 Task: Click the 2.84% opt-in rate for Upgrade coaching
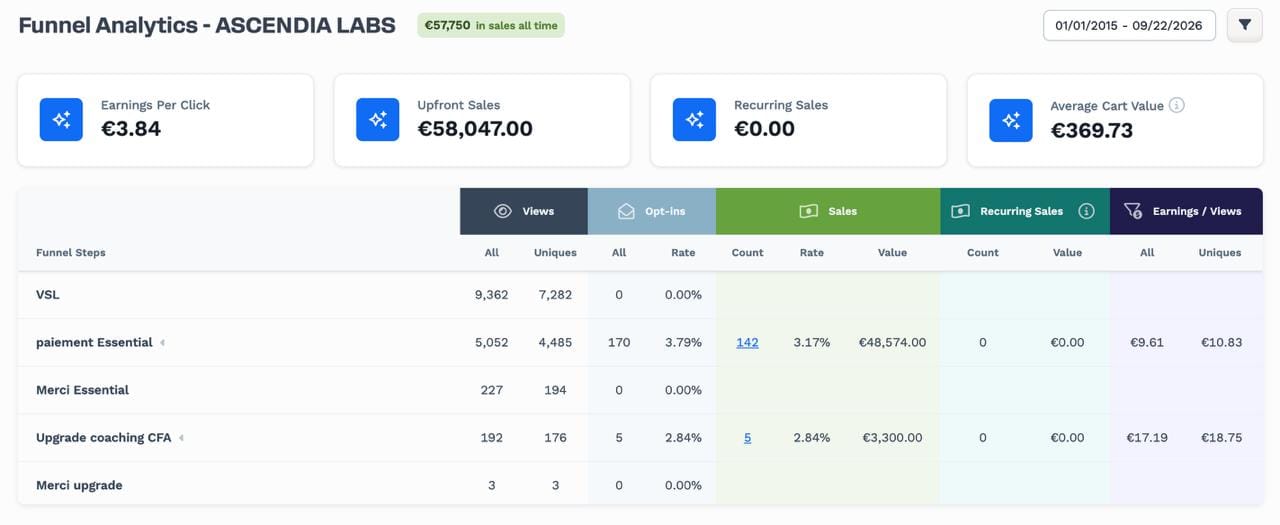[683, 437]
